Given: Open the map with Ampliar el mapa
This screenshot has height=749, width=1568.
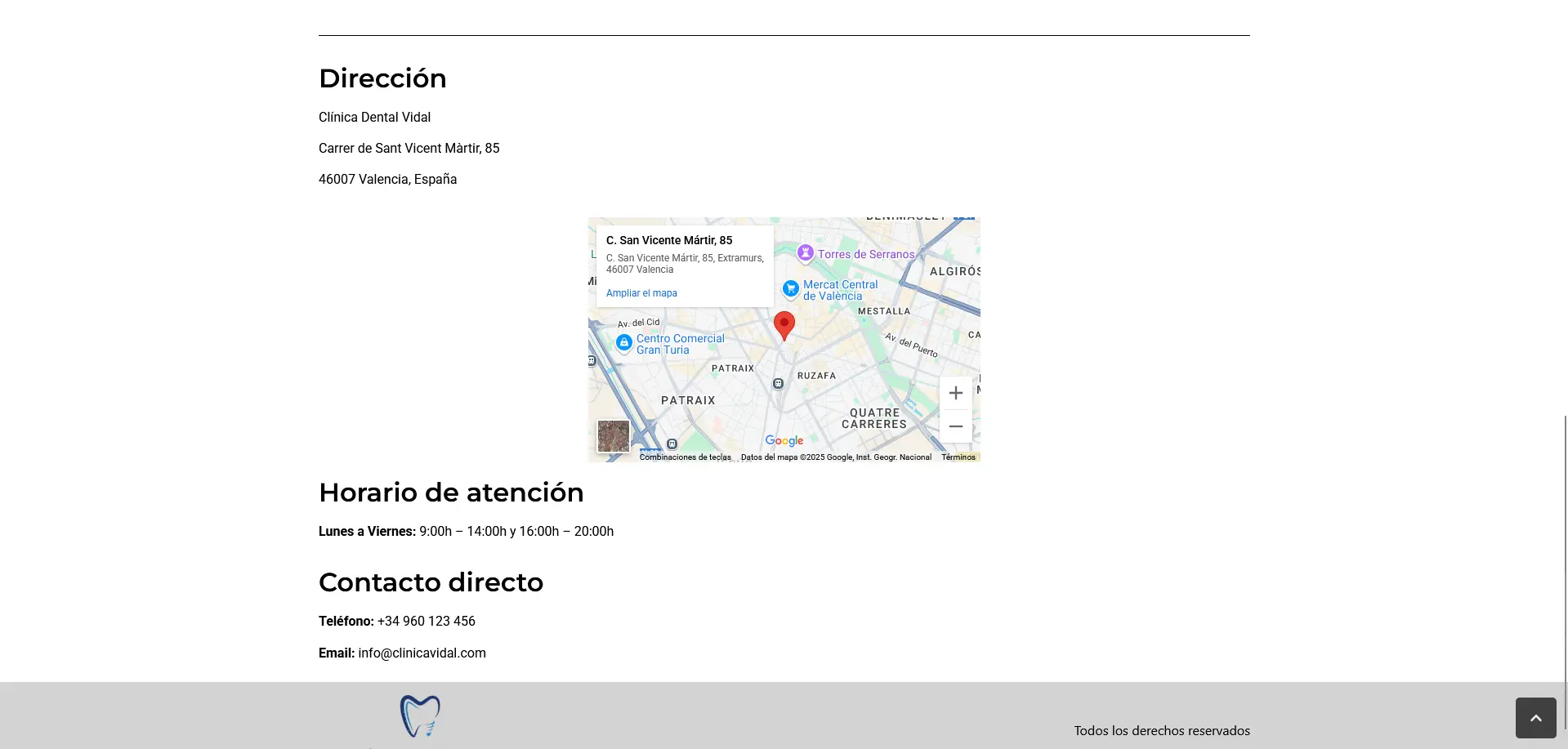Looking at the screenshot, I should [641, 292].
